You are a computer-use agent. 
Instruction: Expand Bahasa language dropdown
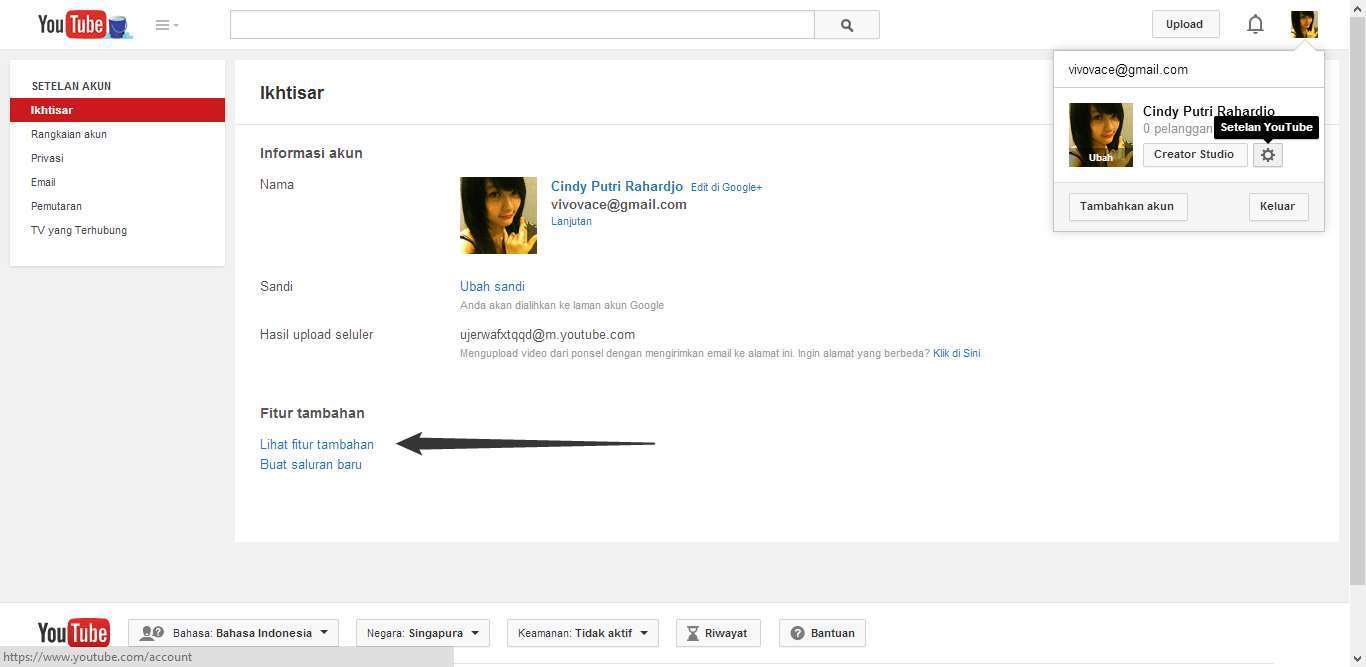233,633
